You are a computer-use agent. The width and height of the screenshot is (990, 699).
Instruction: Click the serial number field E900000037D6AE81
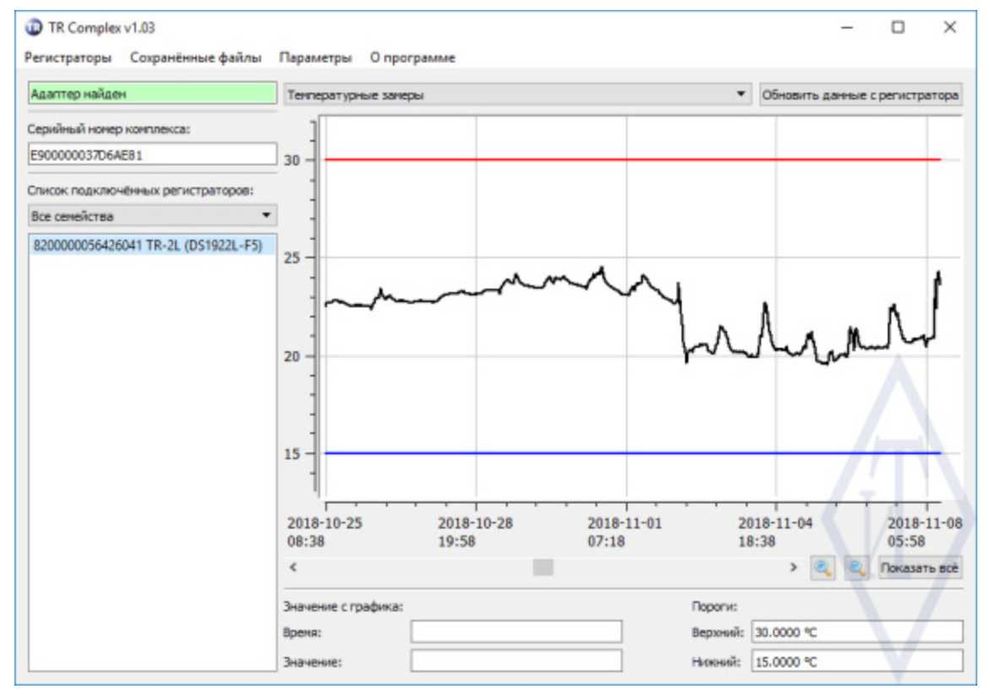pos(152,155)
